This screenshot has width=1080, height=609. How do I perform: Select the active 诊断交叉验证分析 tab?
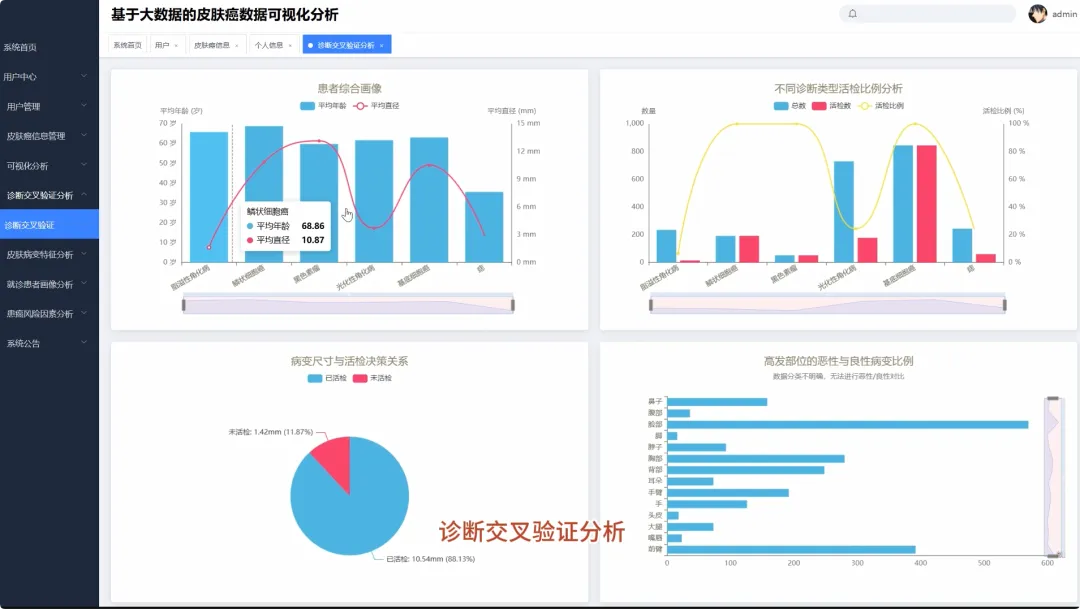346,45
